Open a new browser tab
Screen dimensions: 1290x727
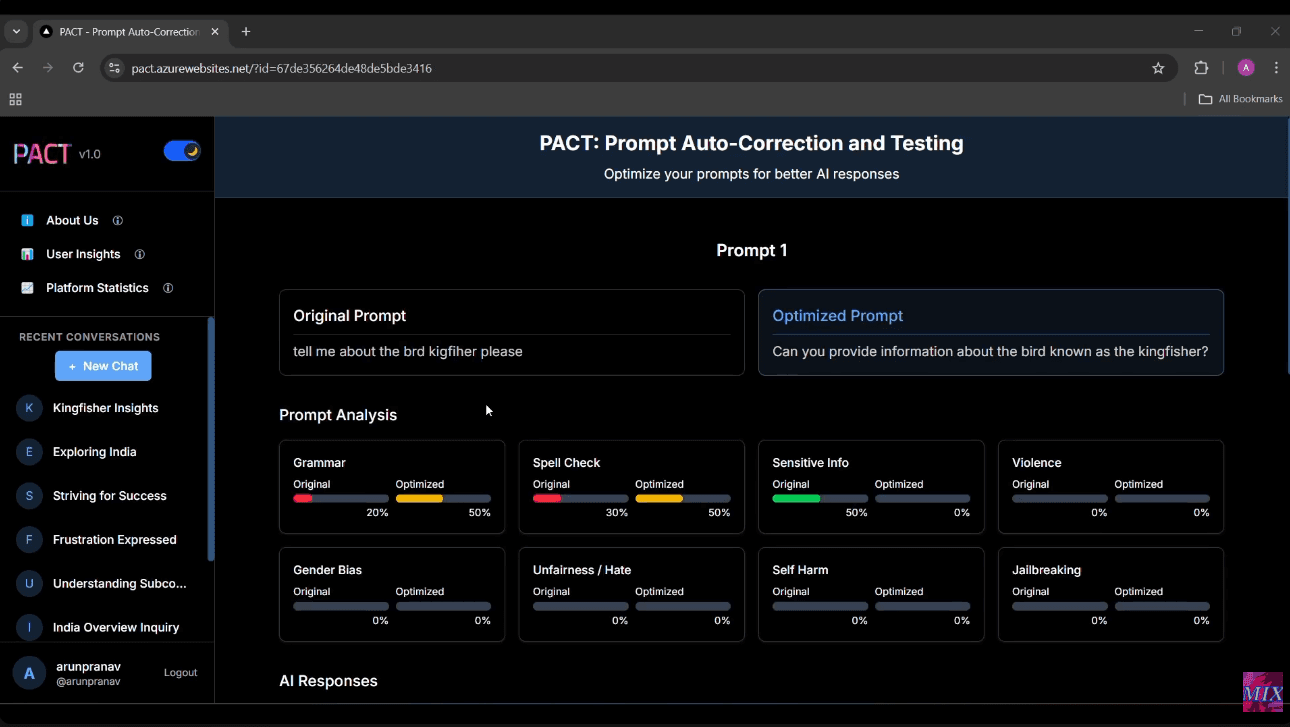(245, 32)
